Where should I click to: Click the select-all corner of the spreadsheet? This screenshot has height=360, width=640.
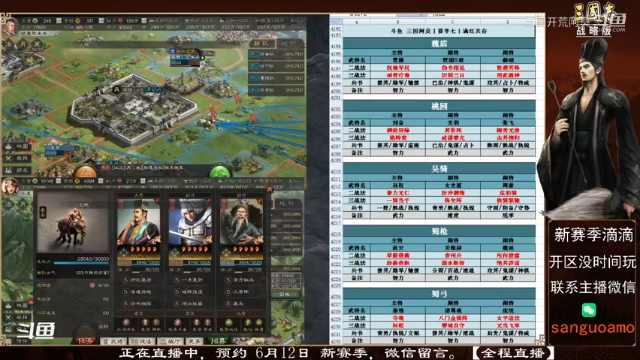click(336, 22)
